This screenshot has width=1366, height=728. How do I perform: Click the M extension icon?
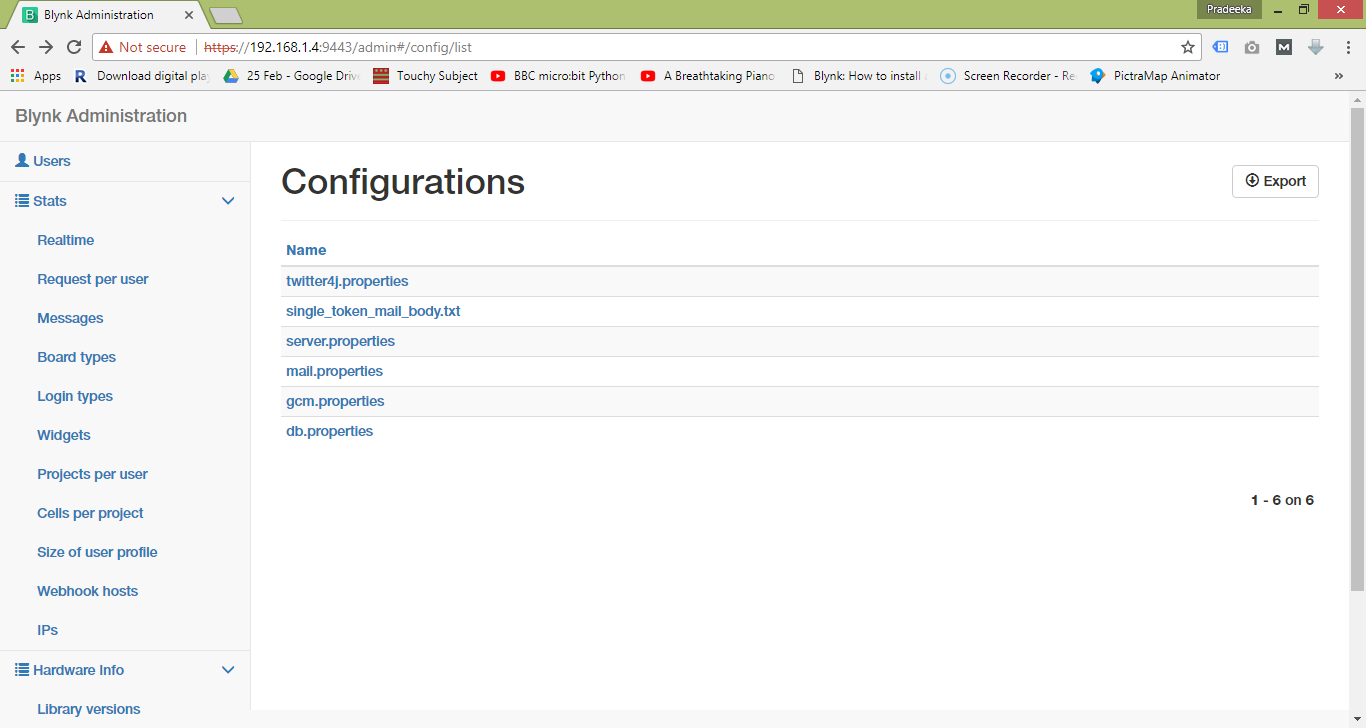(x=1284, y=47)
